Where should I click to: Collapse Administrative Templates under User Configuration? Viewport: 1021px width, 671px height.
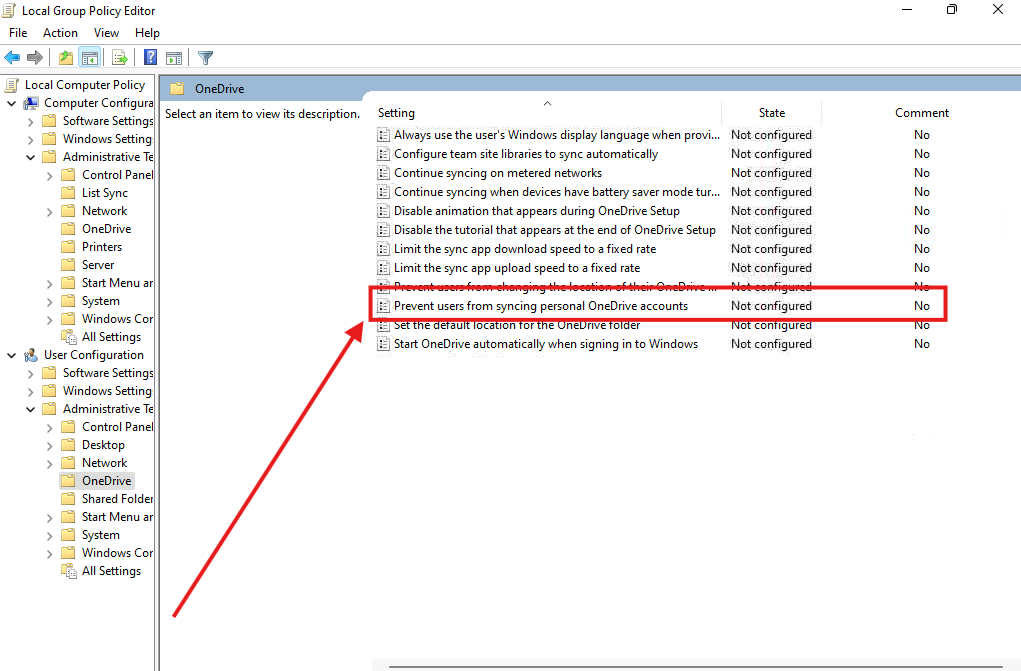(31, 409)
